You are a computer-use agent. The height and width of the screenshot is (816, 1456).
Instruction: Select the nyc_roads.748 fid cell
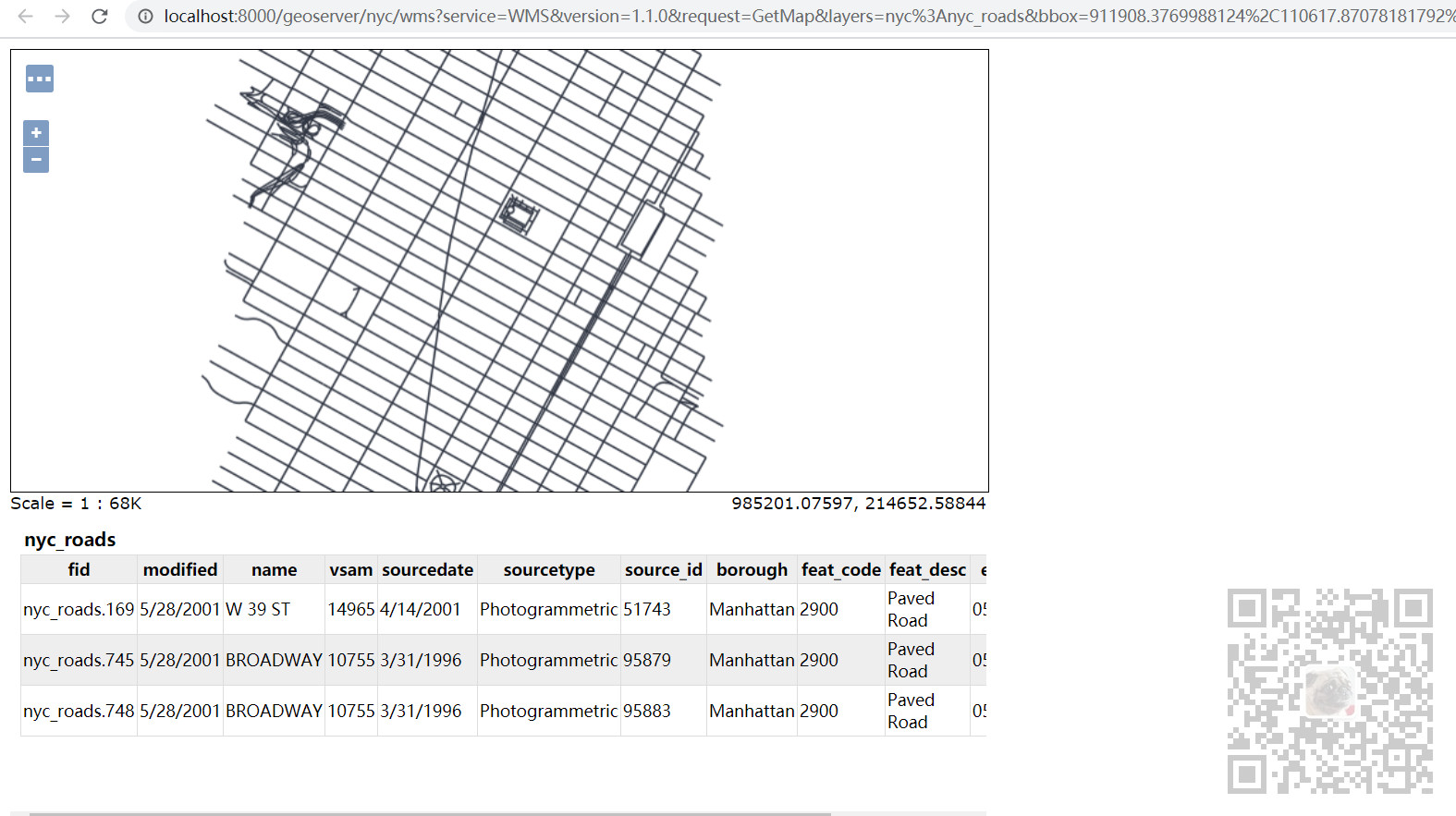point(80,711)
